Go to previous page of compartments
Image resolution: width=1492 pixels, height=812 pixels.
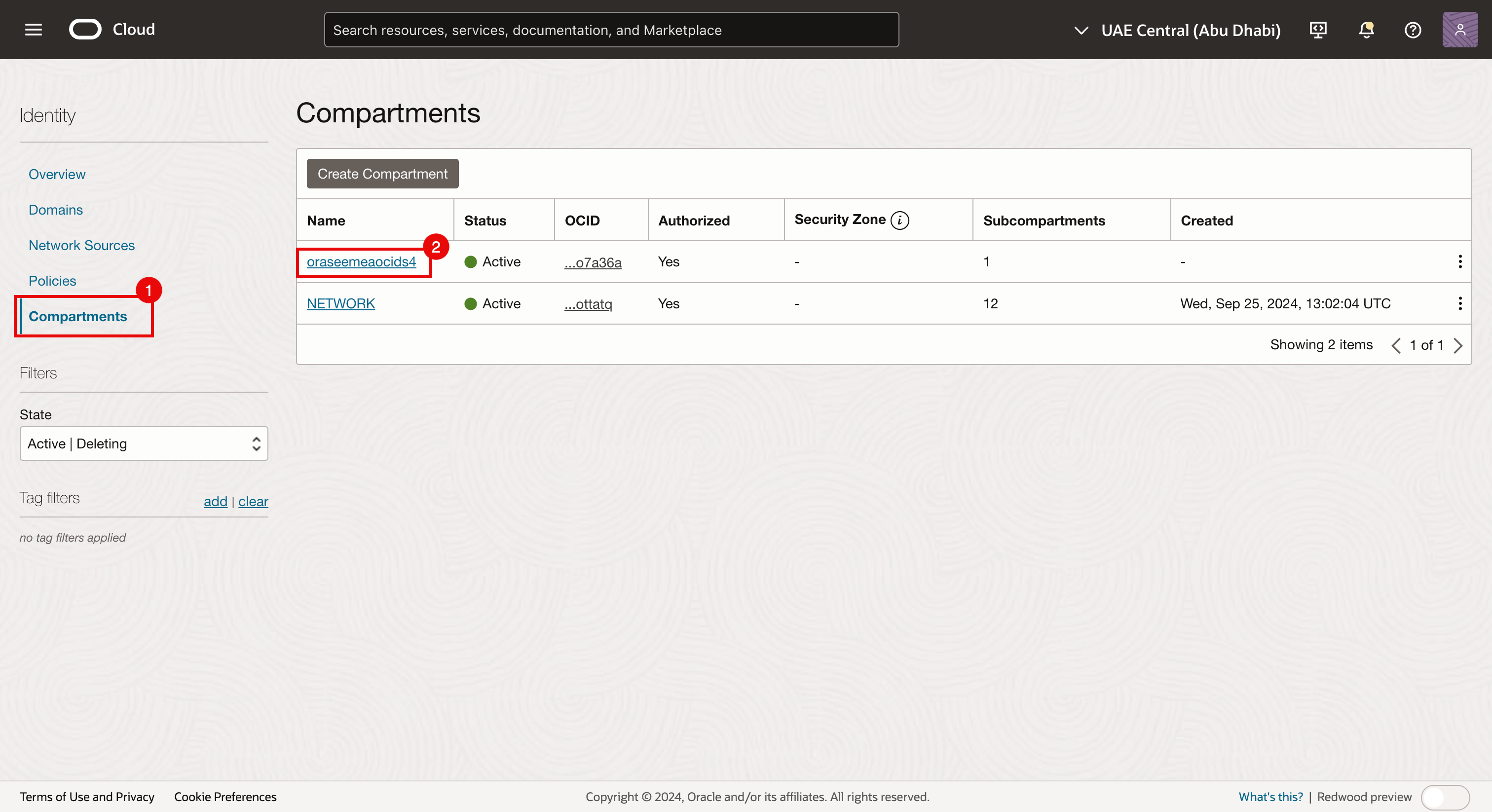1396,345
